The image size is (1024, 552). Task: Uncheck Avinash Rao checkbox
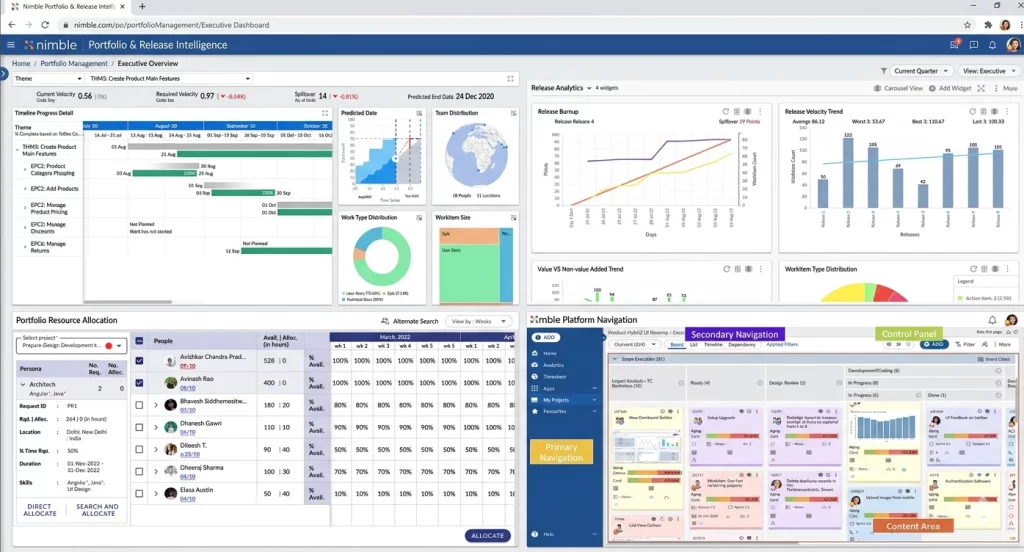coord(139,383)
